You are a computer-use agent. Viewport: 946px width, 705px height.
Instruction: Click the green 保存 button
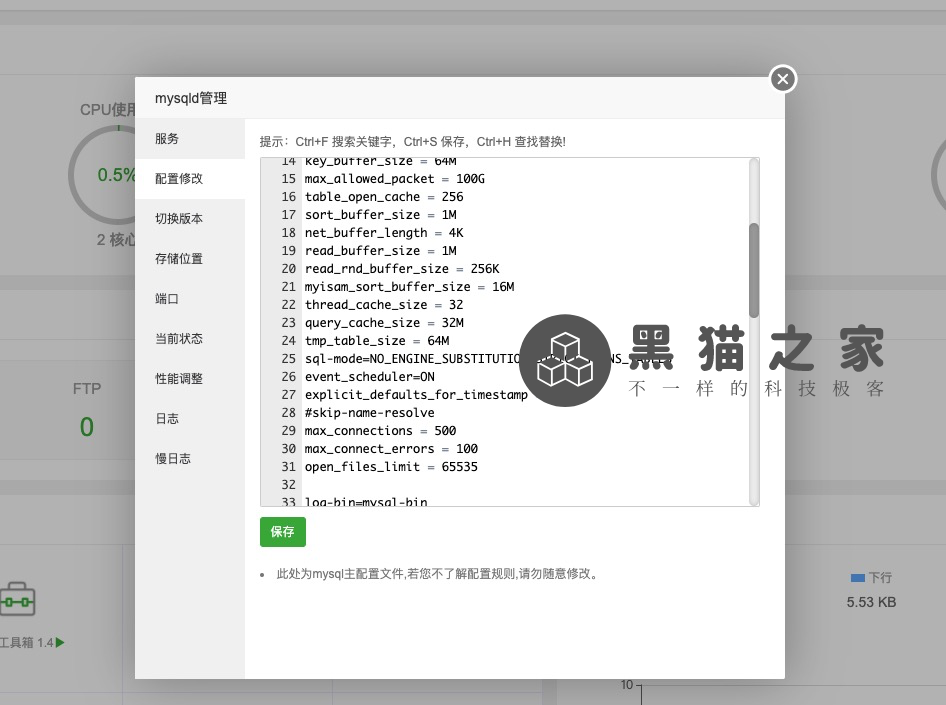[282, 532]
